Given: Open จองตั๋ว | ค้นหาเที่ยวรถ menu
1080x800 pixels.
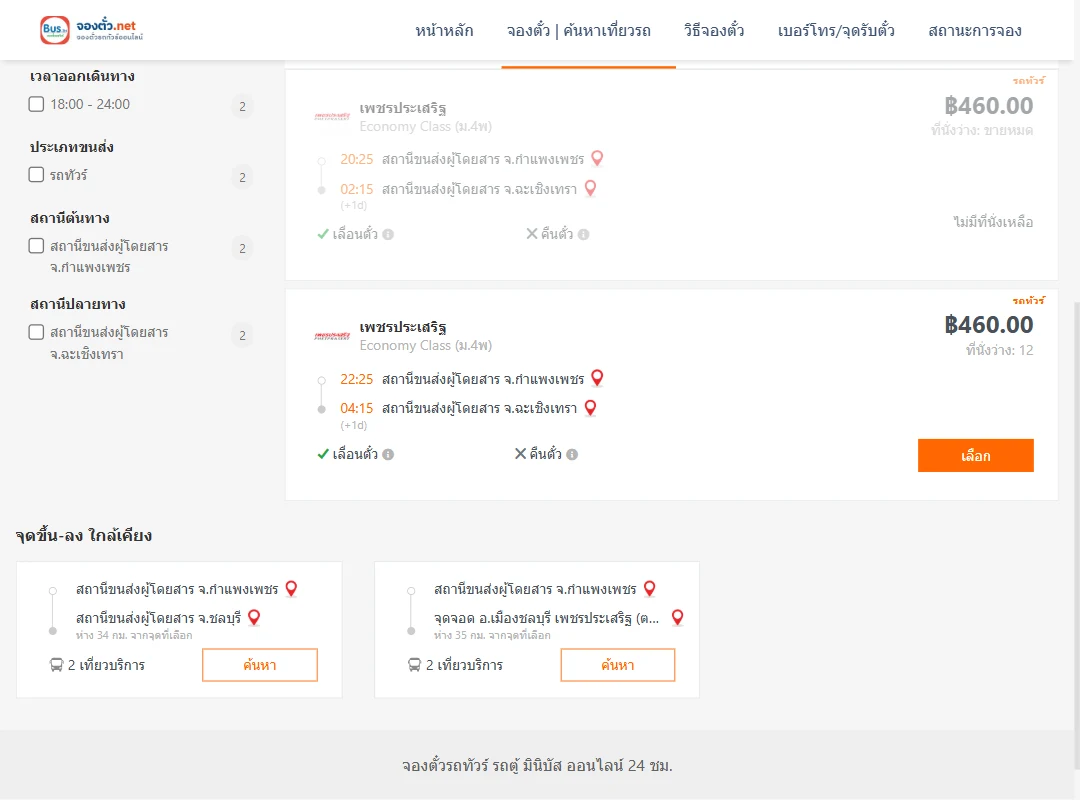Looking at the screenshot, I should 579,30.
